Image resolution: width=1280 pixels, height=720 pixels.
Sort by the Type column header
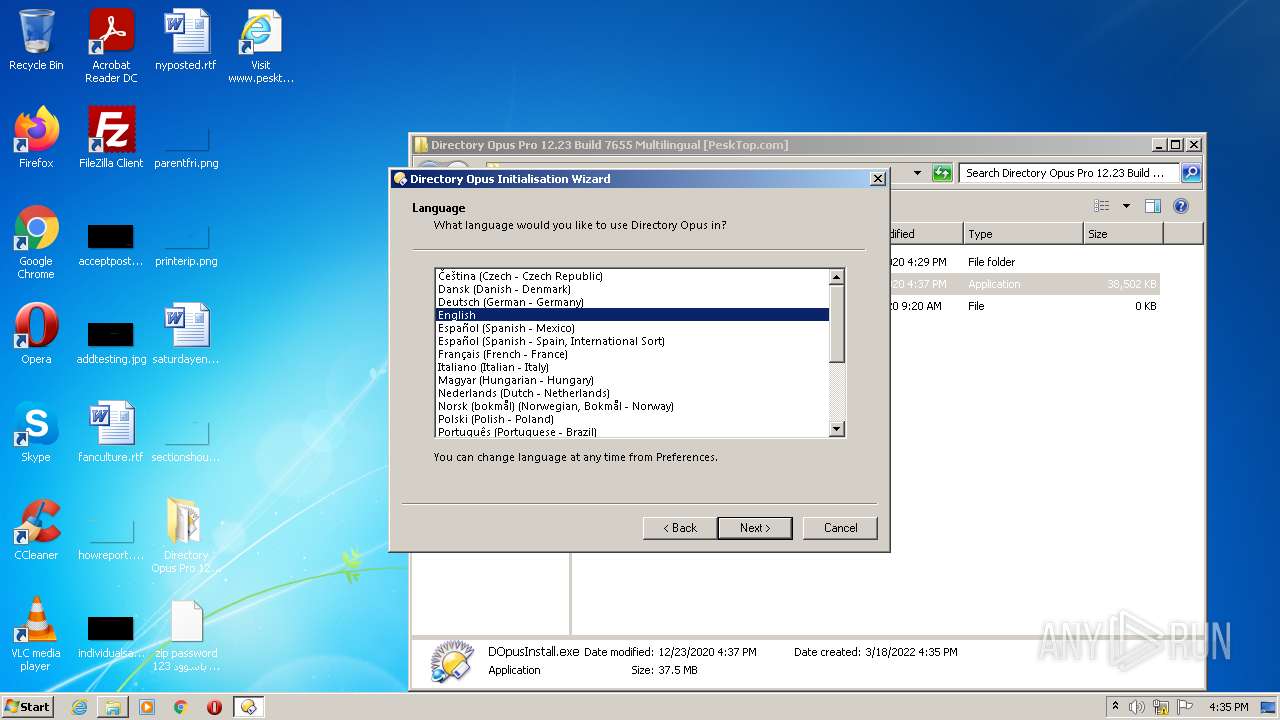(1023, 234)
